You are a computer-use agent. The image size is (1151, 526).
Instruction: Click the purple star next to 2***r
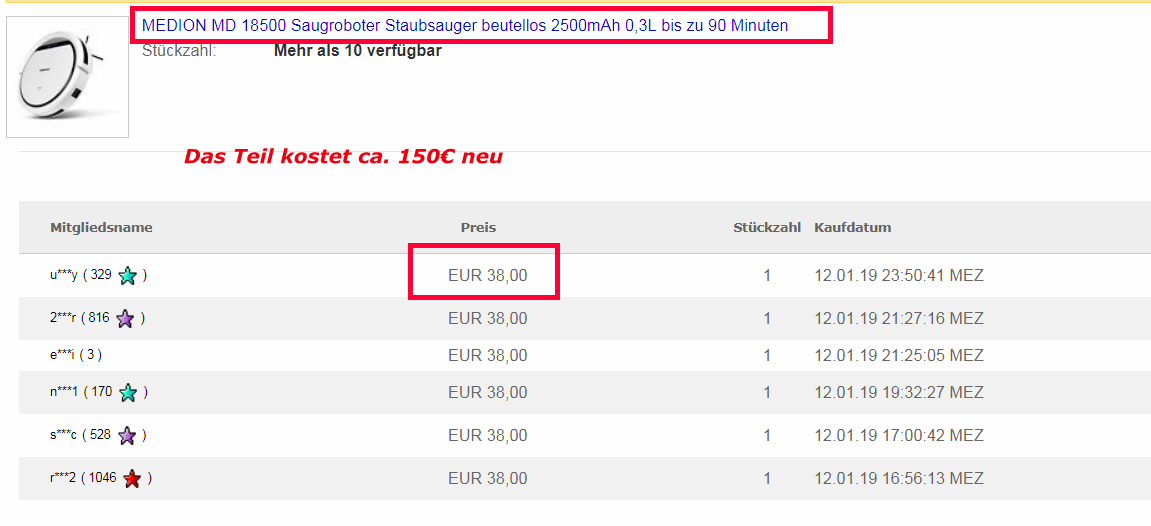[125, 319]
